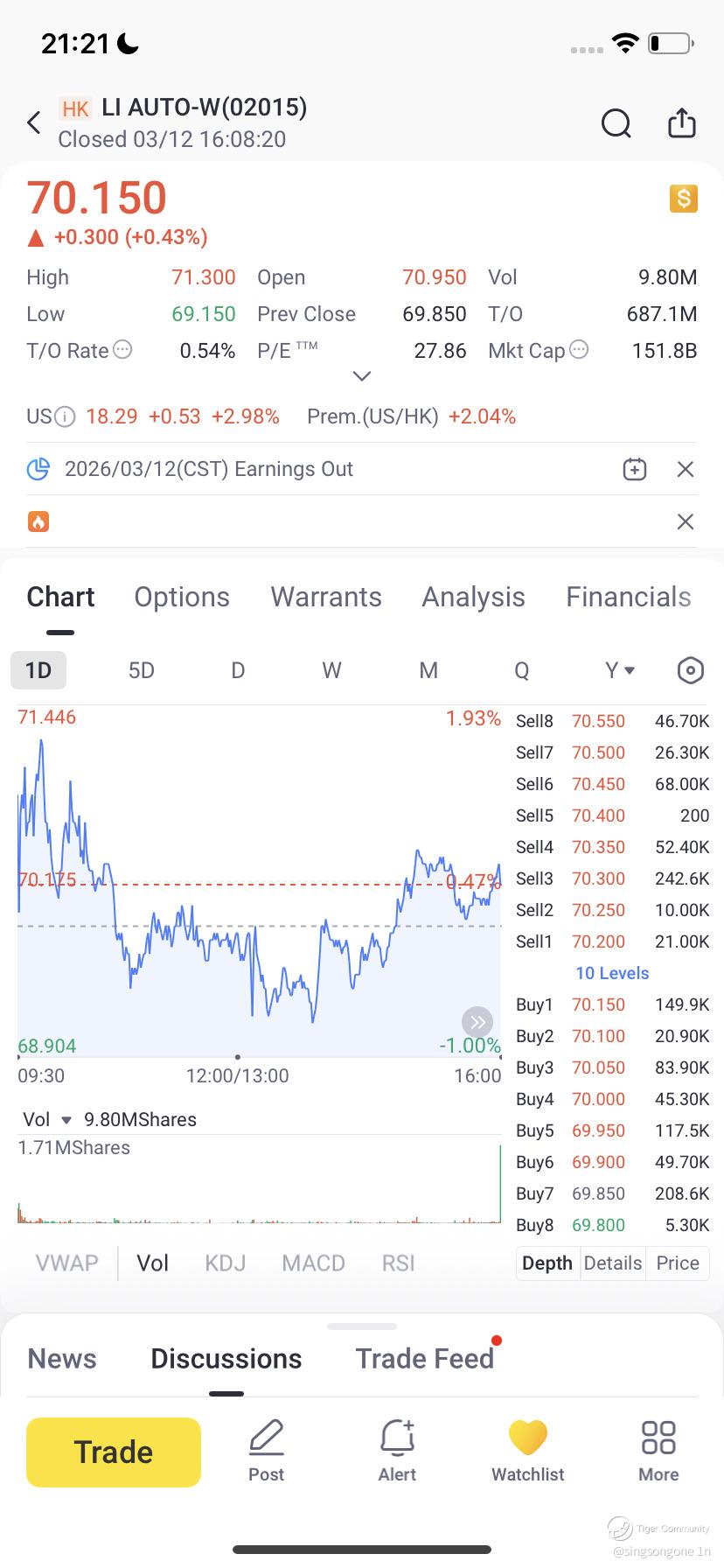Dismiss the Earnings Out notice
This screenshot has width=724, height=1568.
[x=686, y=470]
